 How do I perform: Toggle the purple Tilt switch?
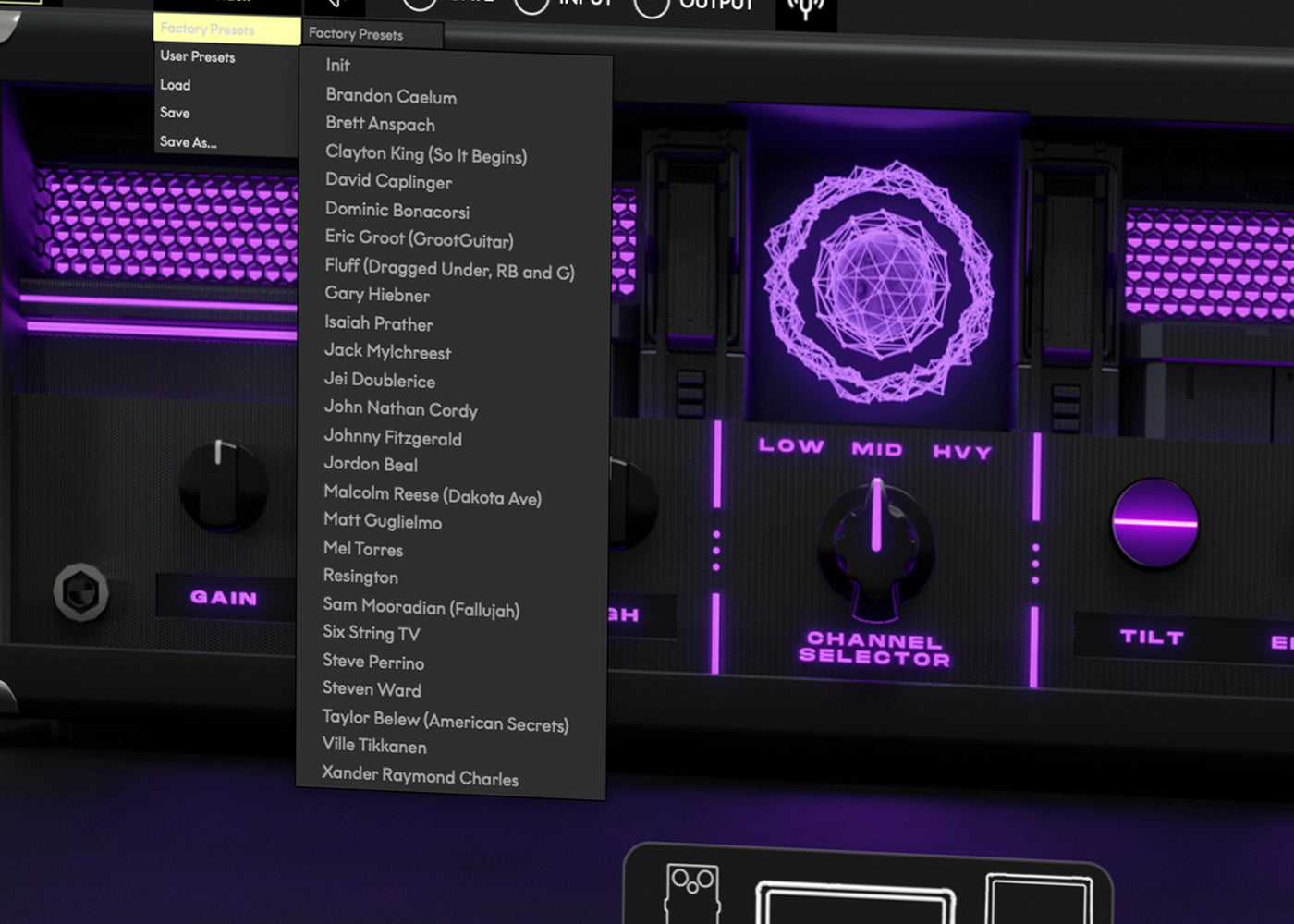[1154, 523]
